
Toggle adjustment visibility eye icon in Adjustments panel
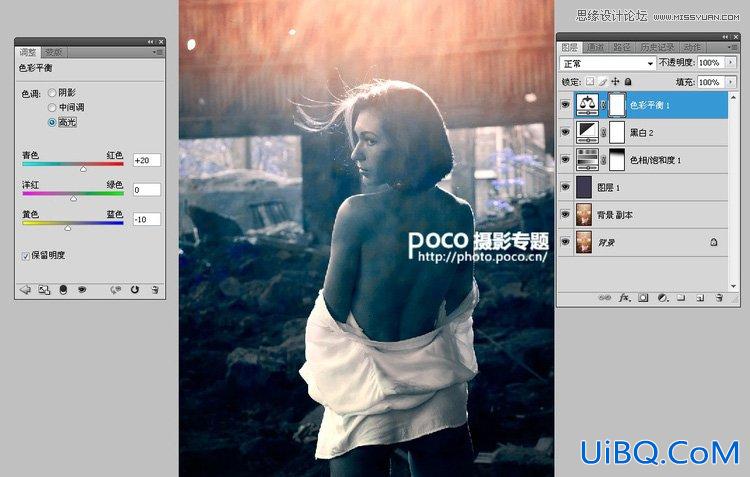click(x=82, y=289)
